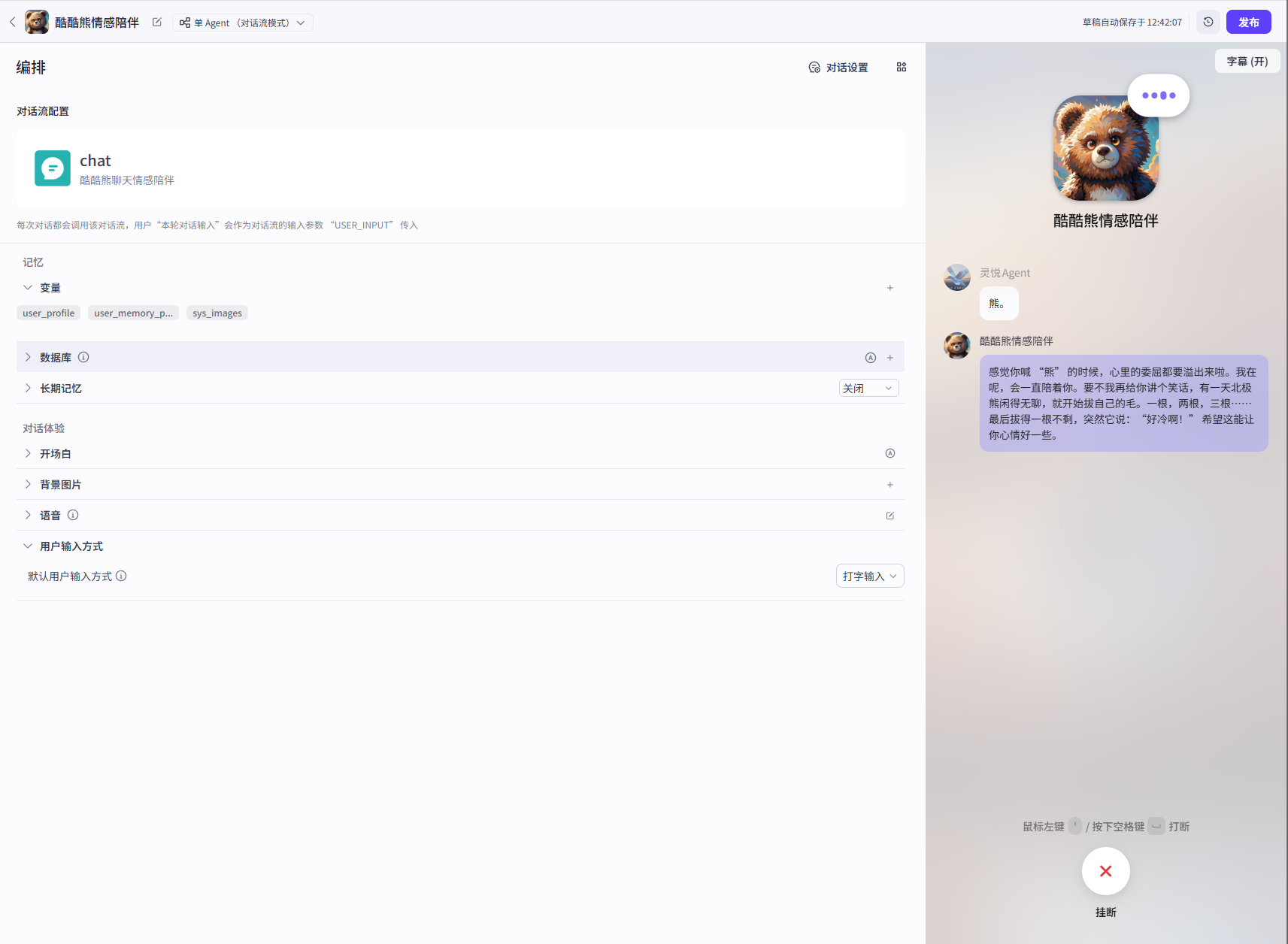Click the speaking dots bubble
The height and width of the screenshot is (944, 1288).
coord(1159,95)
